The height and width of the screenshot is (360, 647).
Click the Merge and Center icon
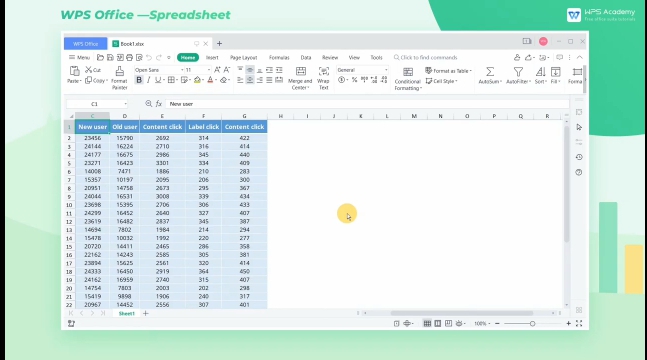301,71
